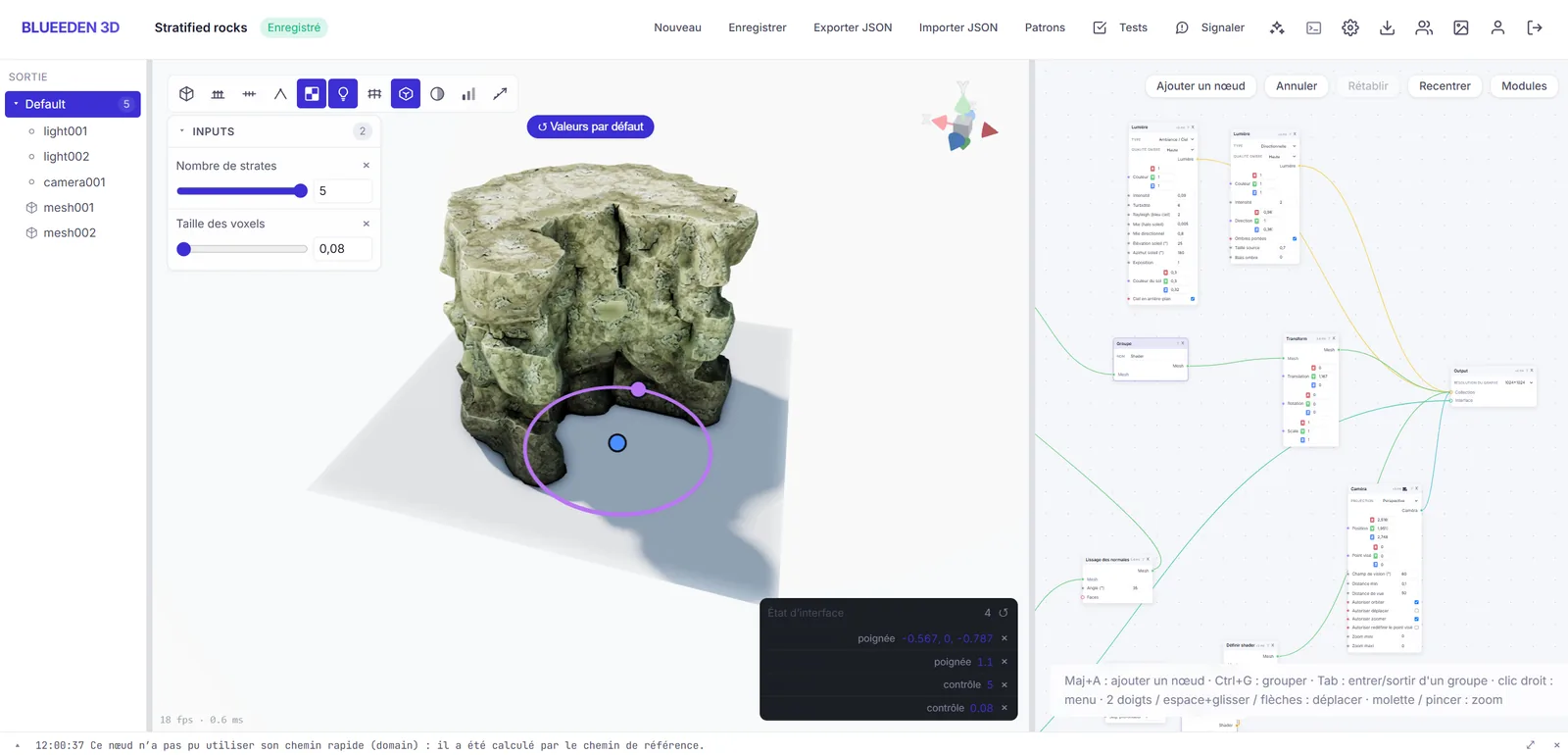Toggle the highlighted hexagon box button
The width and height of the screenshot is (1568, 755).
(406, 94)
